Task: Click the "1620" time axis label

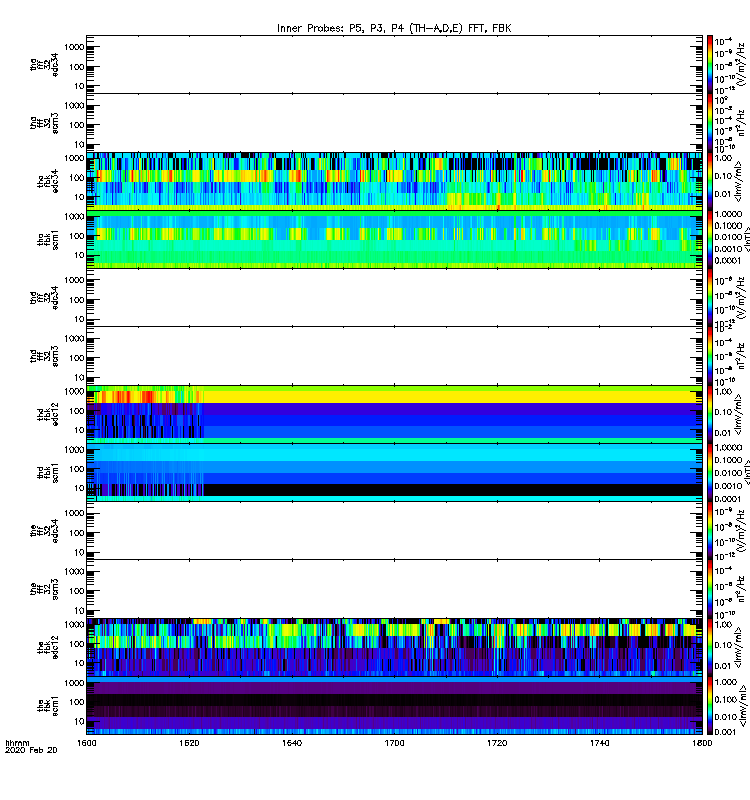Action: [189, 743]
